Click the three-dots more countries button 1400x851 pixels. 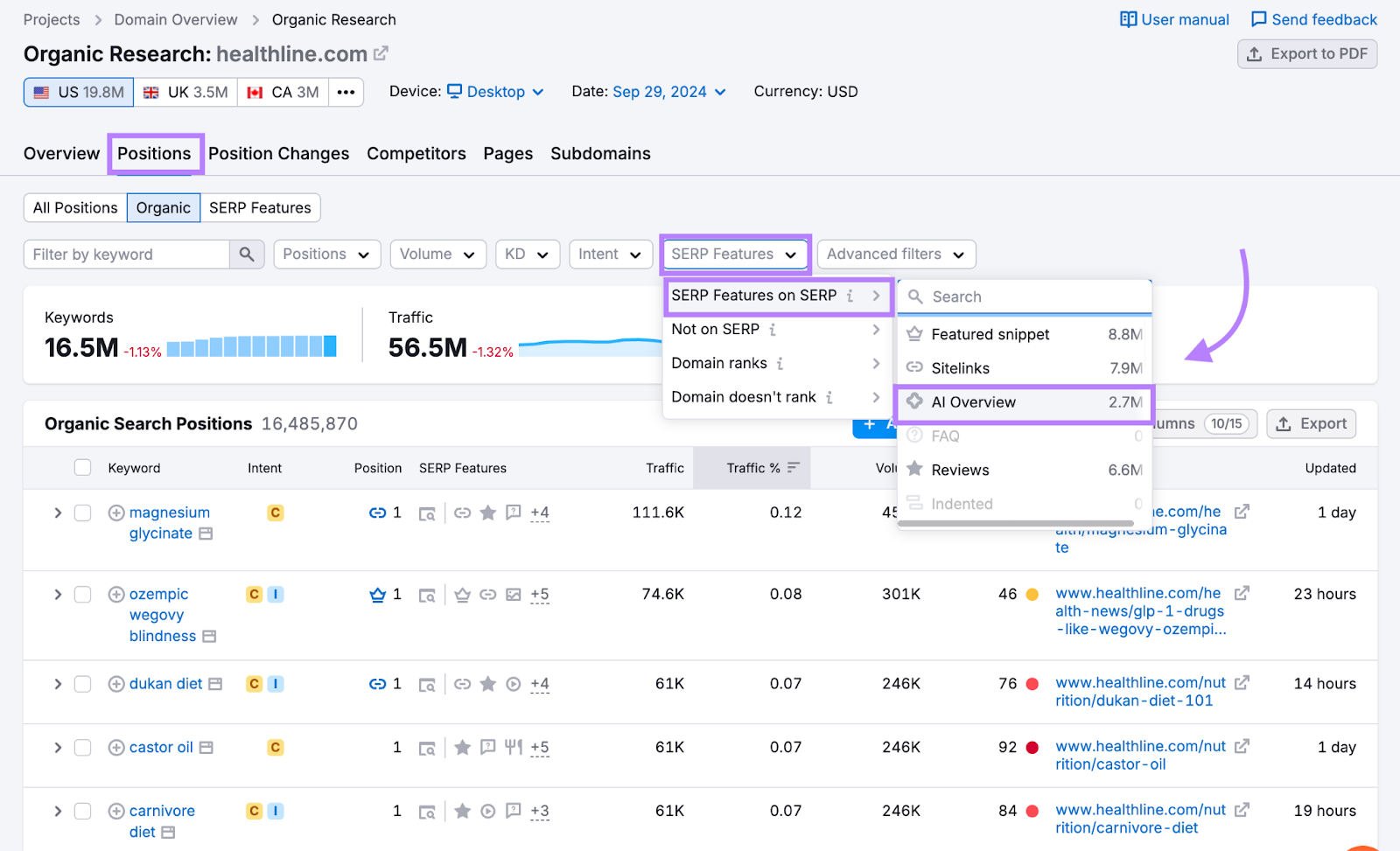[x=346, y=92]
